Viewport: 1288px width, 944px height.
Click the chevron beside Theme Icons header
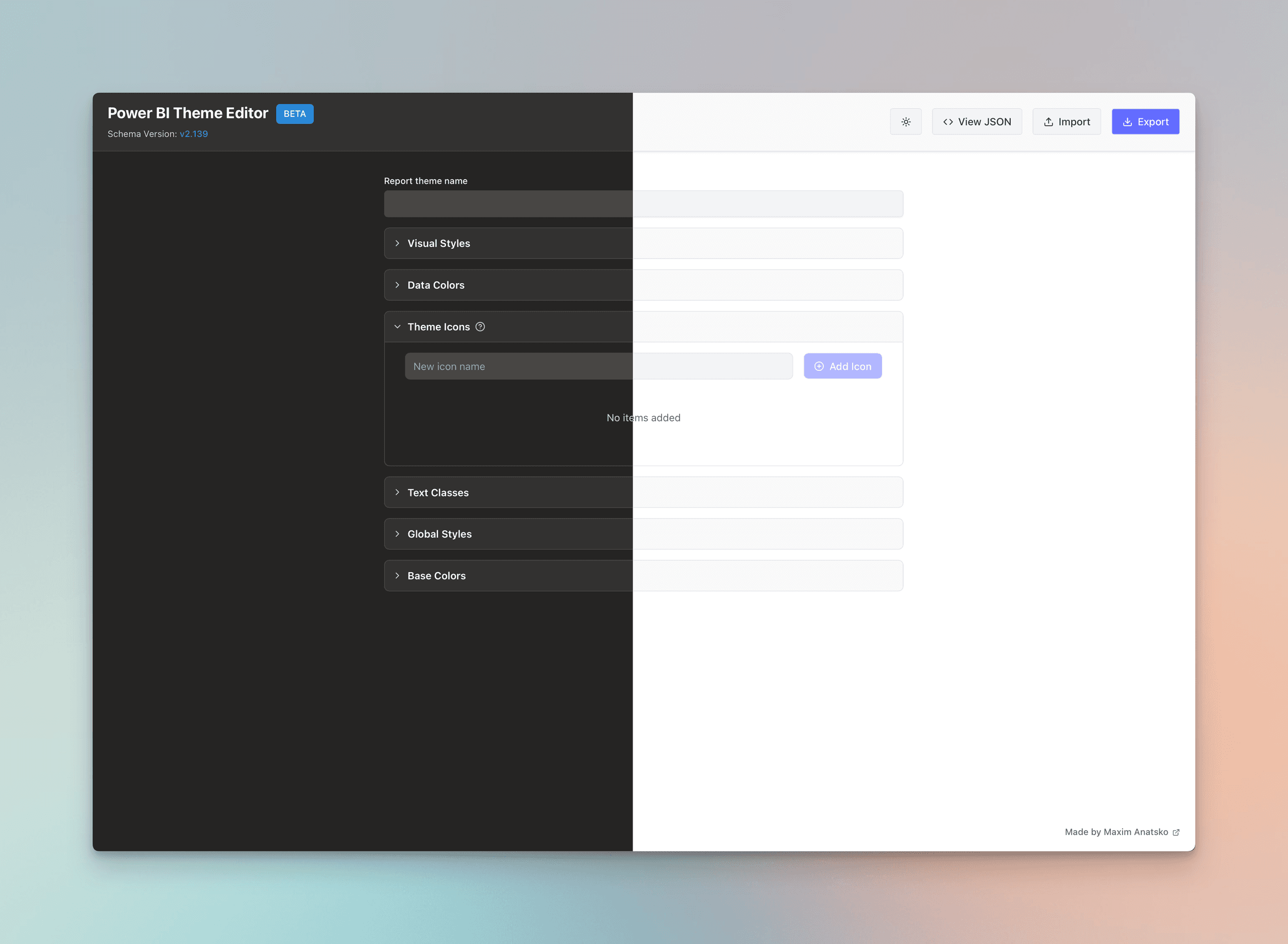397,327
